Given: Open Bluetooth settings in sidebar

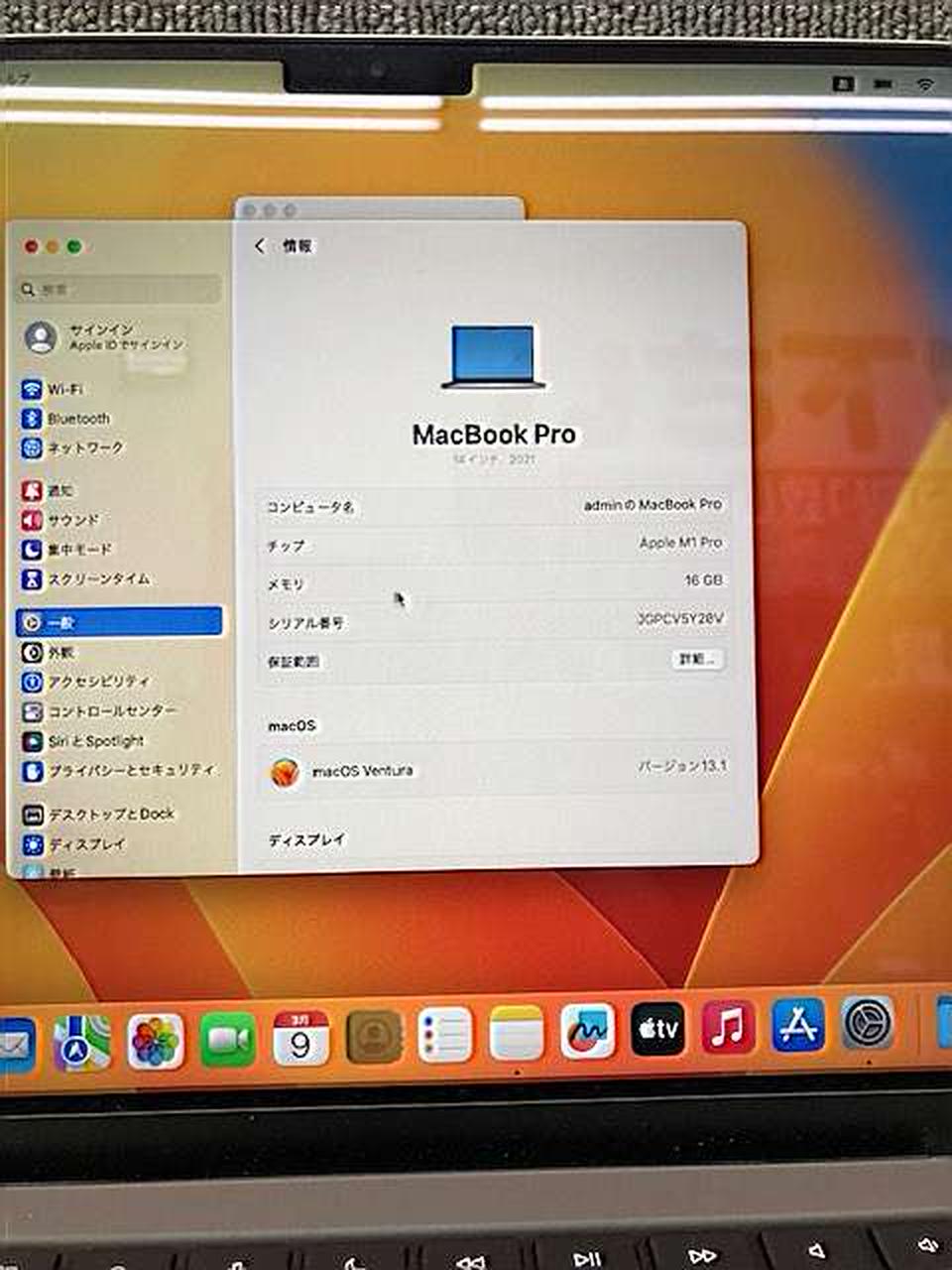Looking at the screenshot, I should [77, 419].
